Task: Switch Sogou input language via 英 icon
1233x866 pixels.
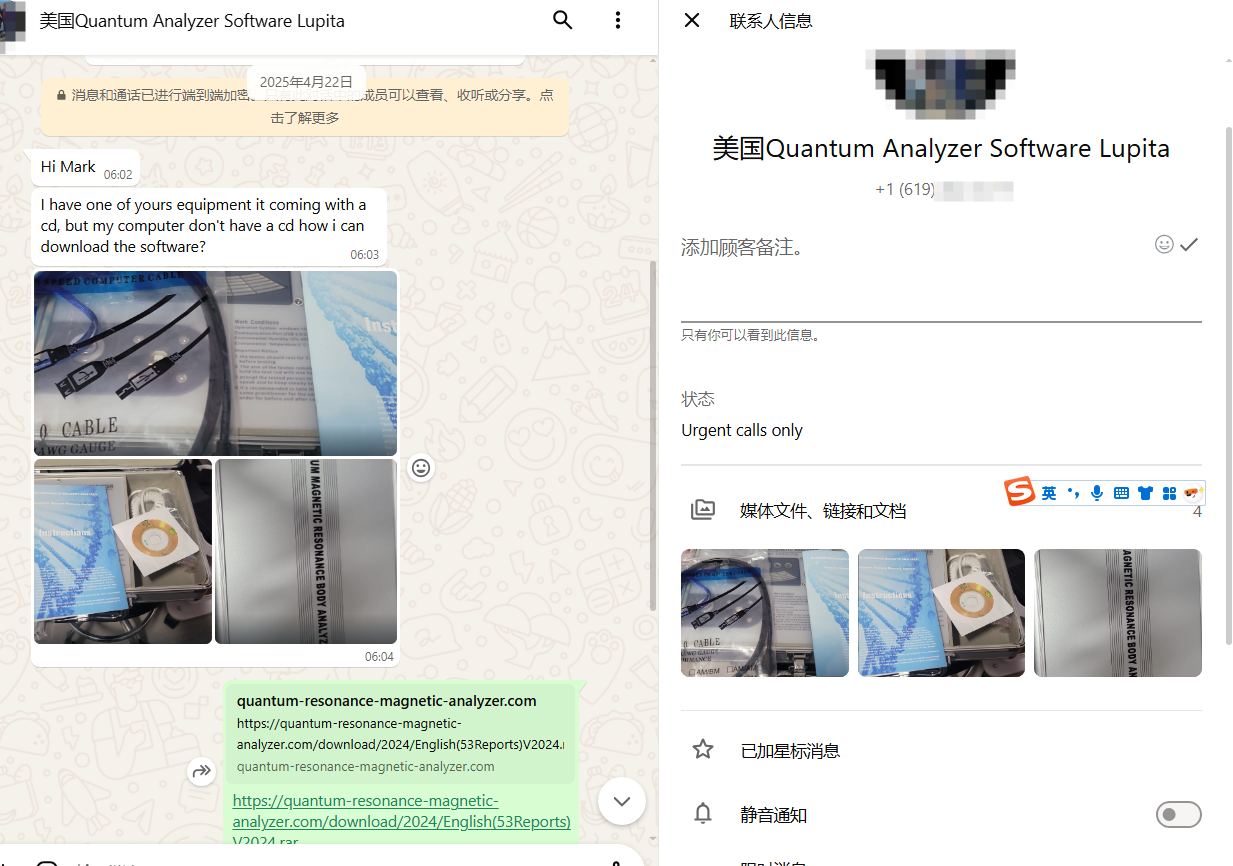Action: pyautogui.click(x=1048, y=493)
